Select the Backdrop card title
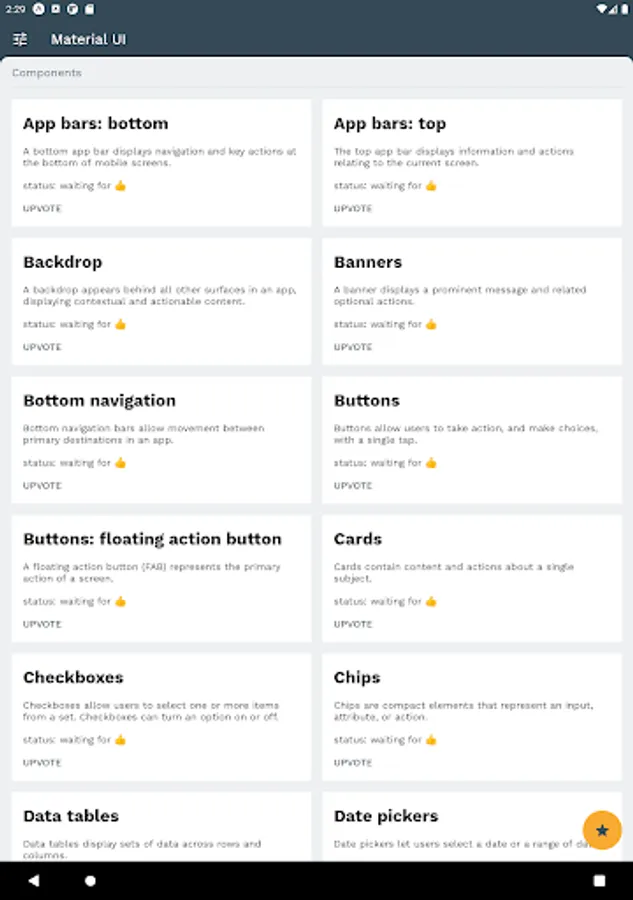Image resolution: width=633 pixels, height=900 pixels. tap(63, 262)
